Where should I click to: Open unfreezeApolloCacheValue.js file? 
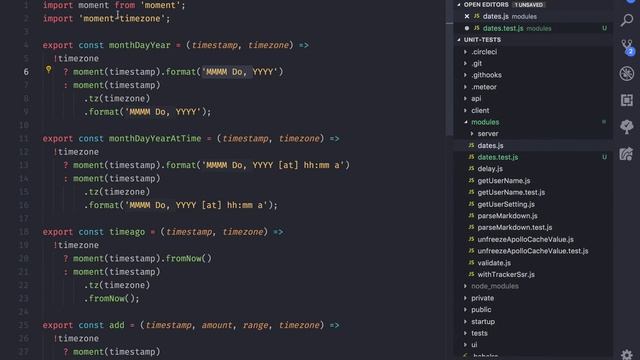coord(525,239)
